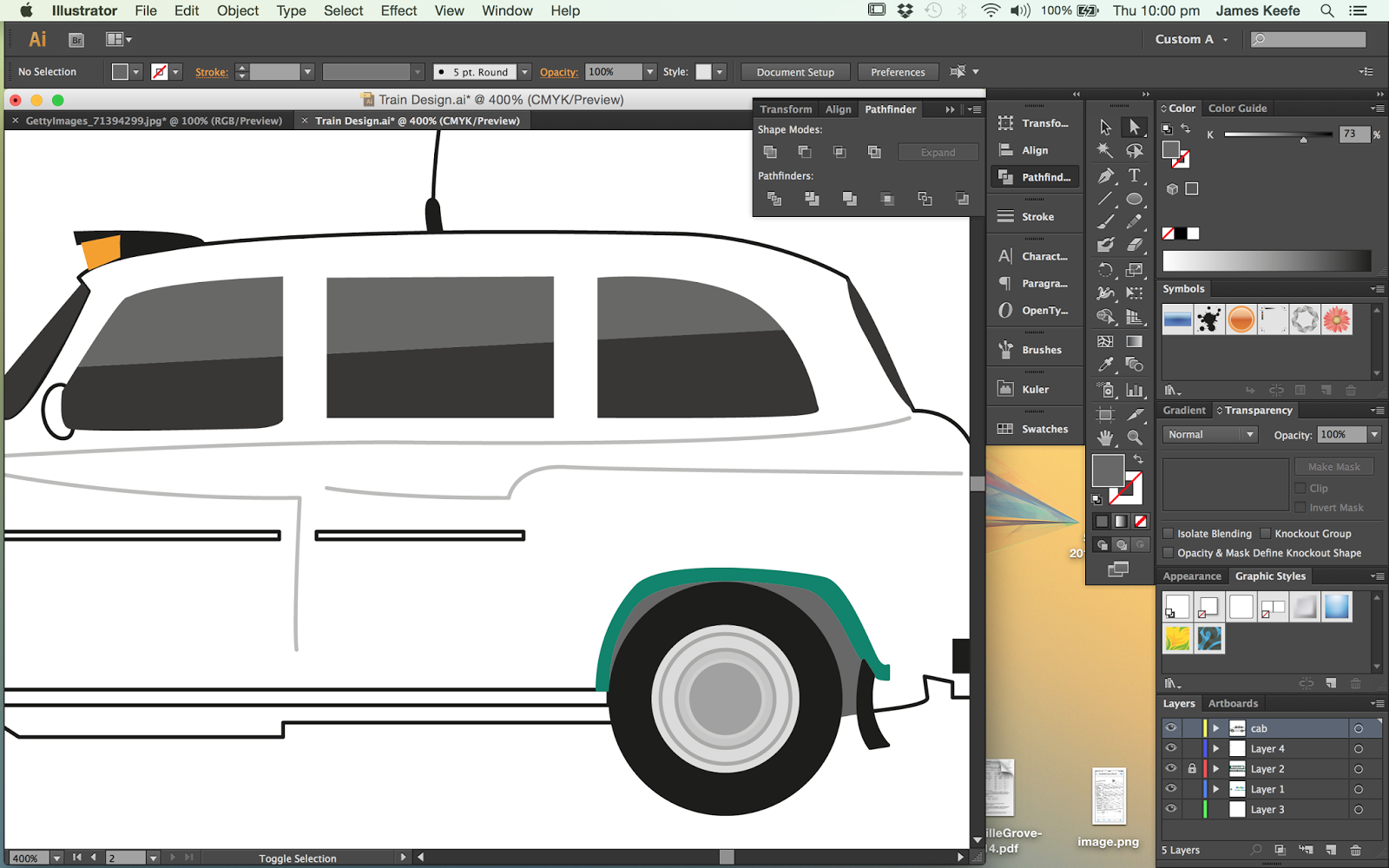The height and width of the screenshot is (868, 1389).
Task: Pick the Eyedropper tool
Action: pos(1105,365)
